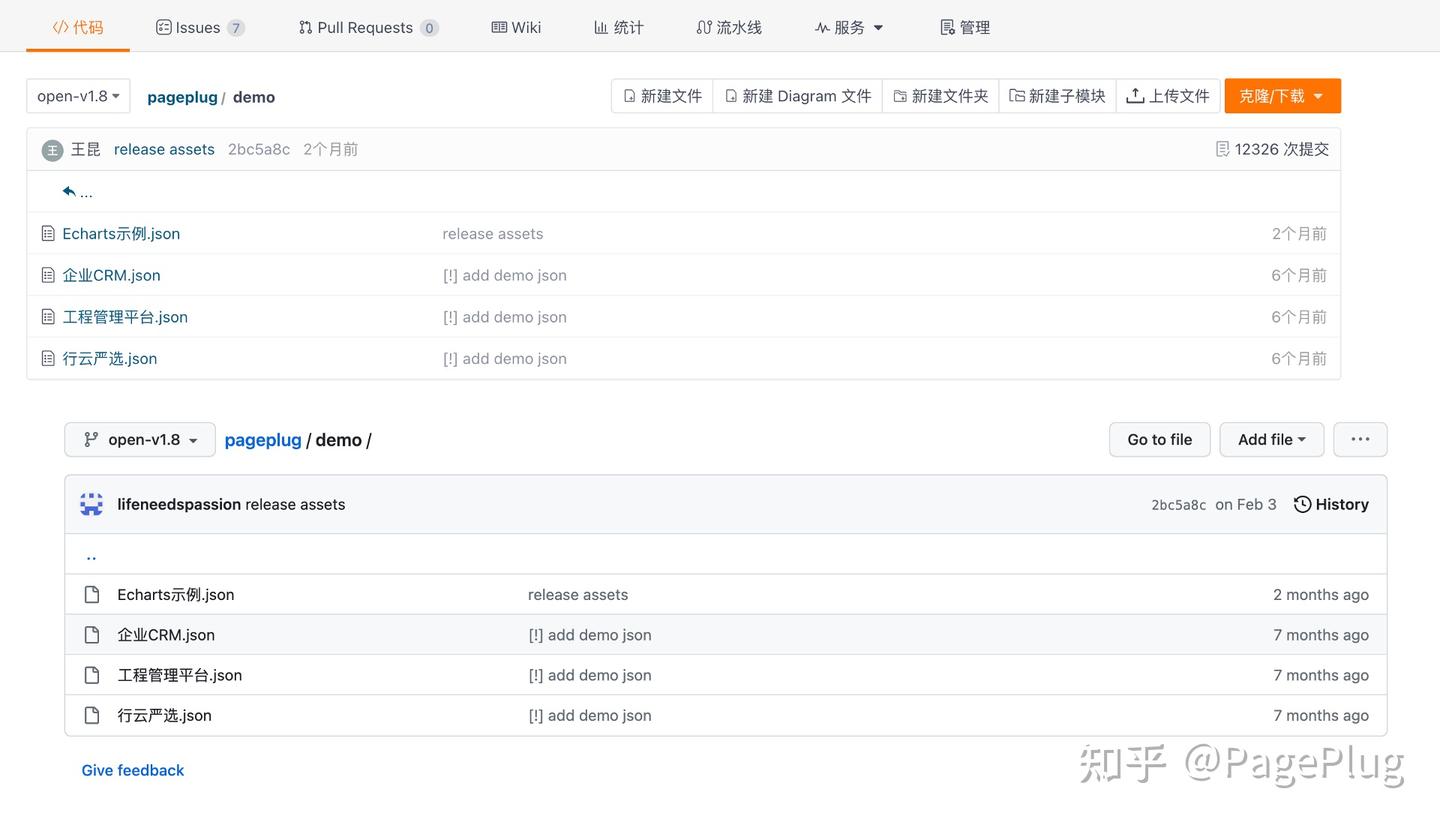This screenshot has height=828, width=1440.
Task: Open the 王昆 author link
Action: pos(86,149)
